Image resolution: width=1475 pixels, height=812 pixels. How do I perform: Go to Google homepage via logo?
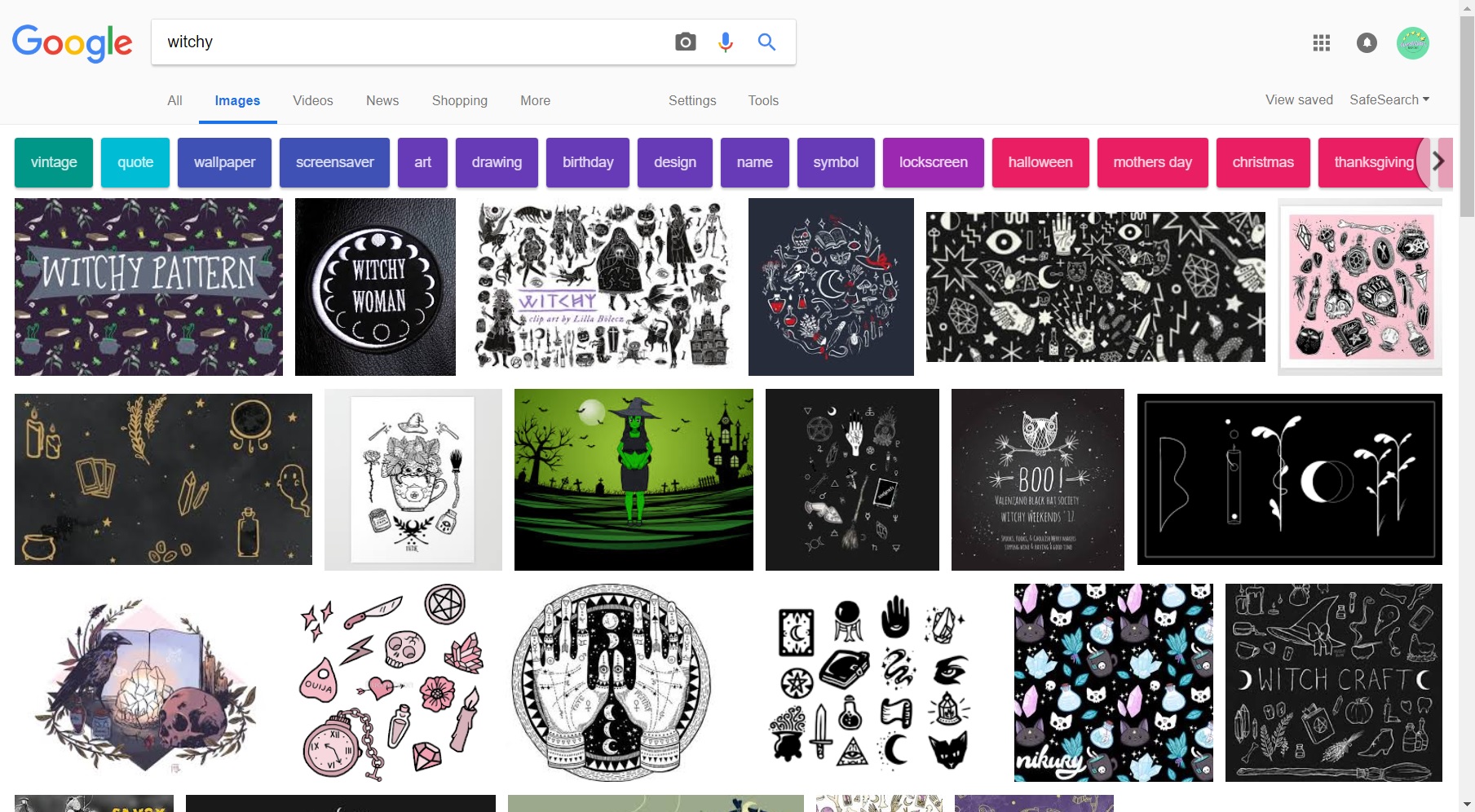pos(72,42)
